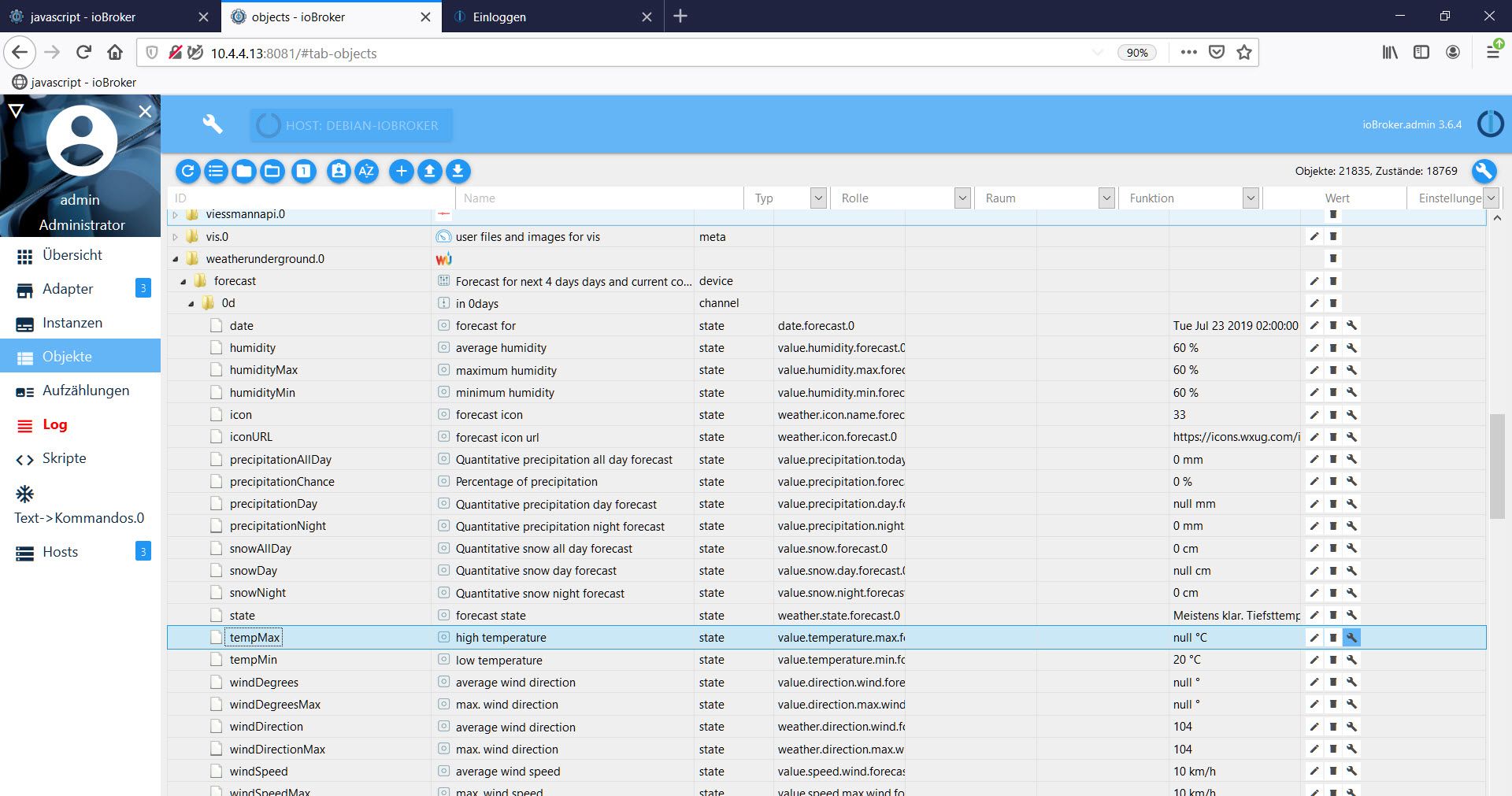The image size is (1512, 796).
Task: Delete the snowDay object
Action: 1333,571
